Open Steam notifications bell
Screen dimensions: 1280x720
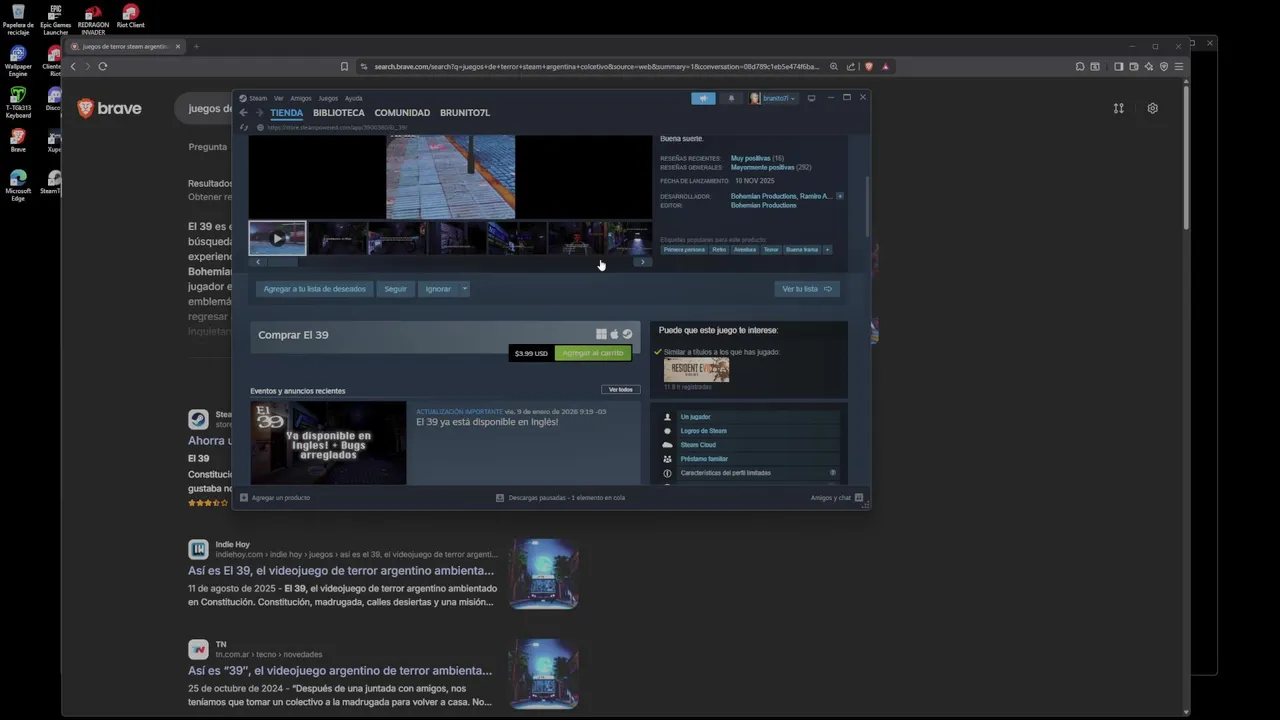click(731, 98)
